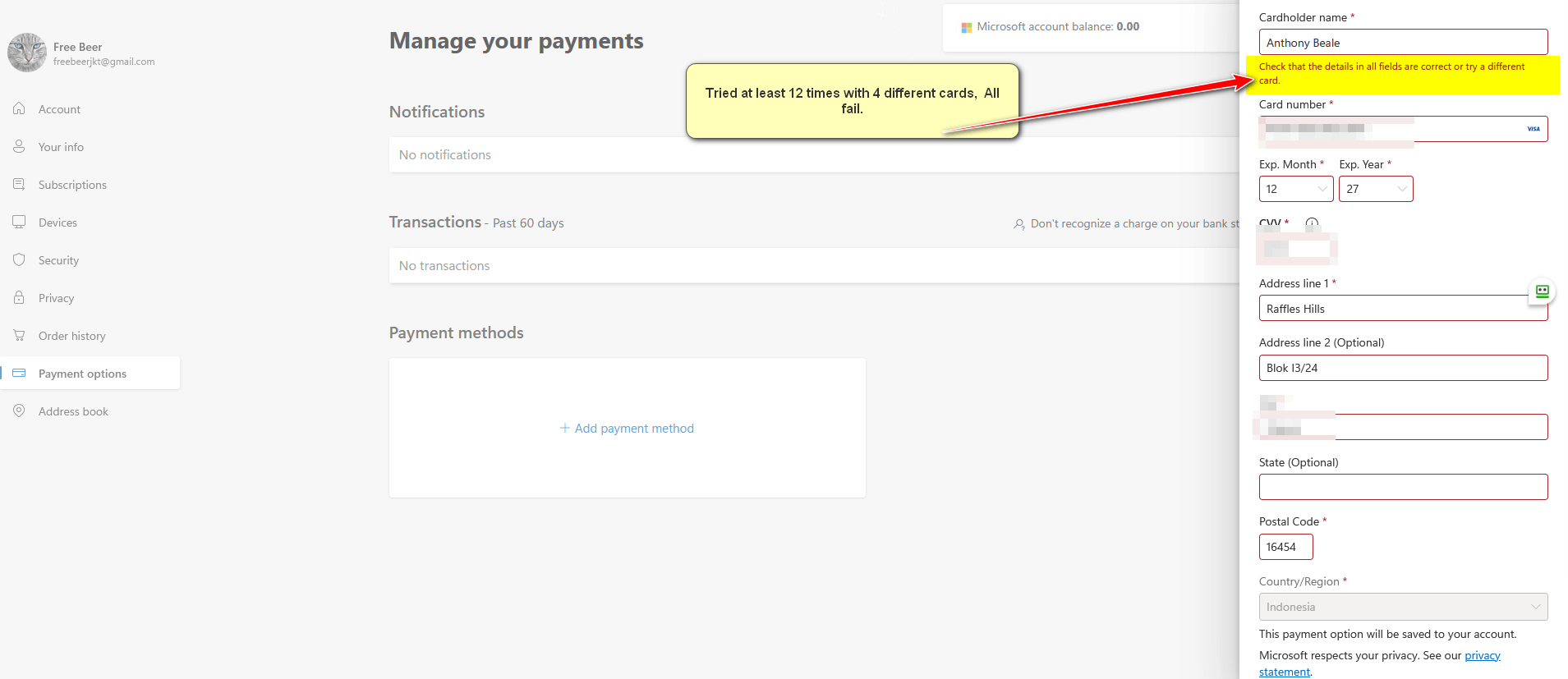Click the Notifications heading
1568x679 pixels.
[437, 112]
